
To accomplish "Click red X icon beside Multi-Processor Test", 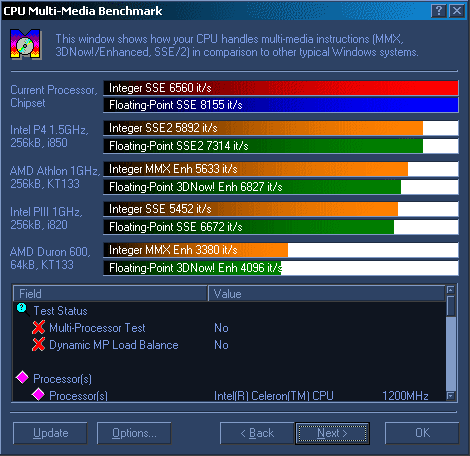I will tap(39, 327).
